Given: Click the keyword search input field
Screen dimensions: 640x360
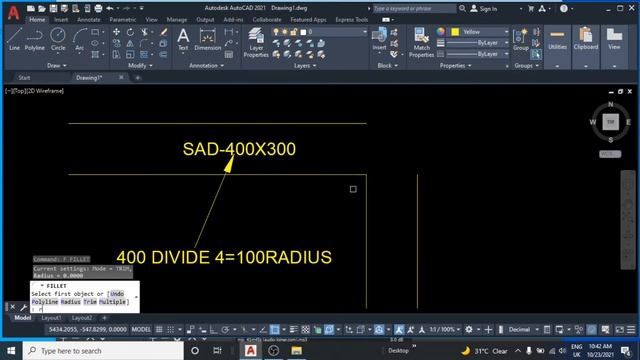Looking at the screenshot, I should [414, 9].
